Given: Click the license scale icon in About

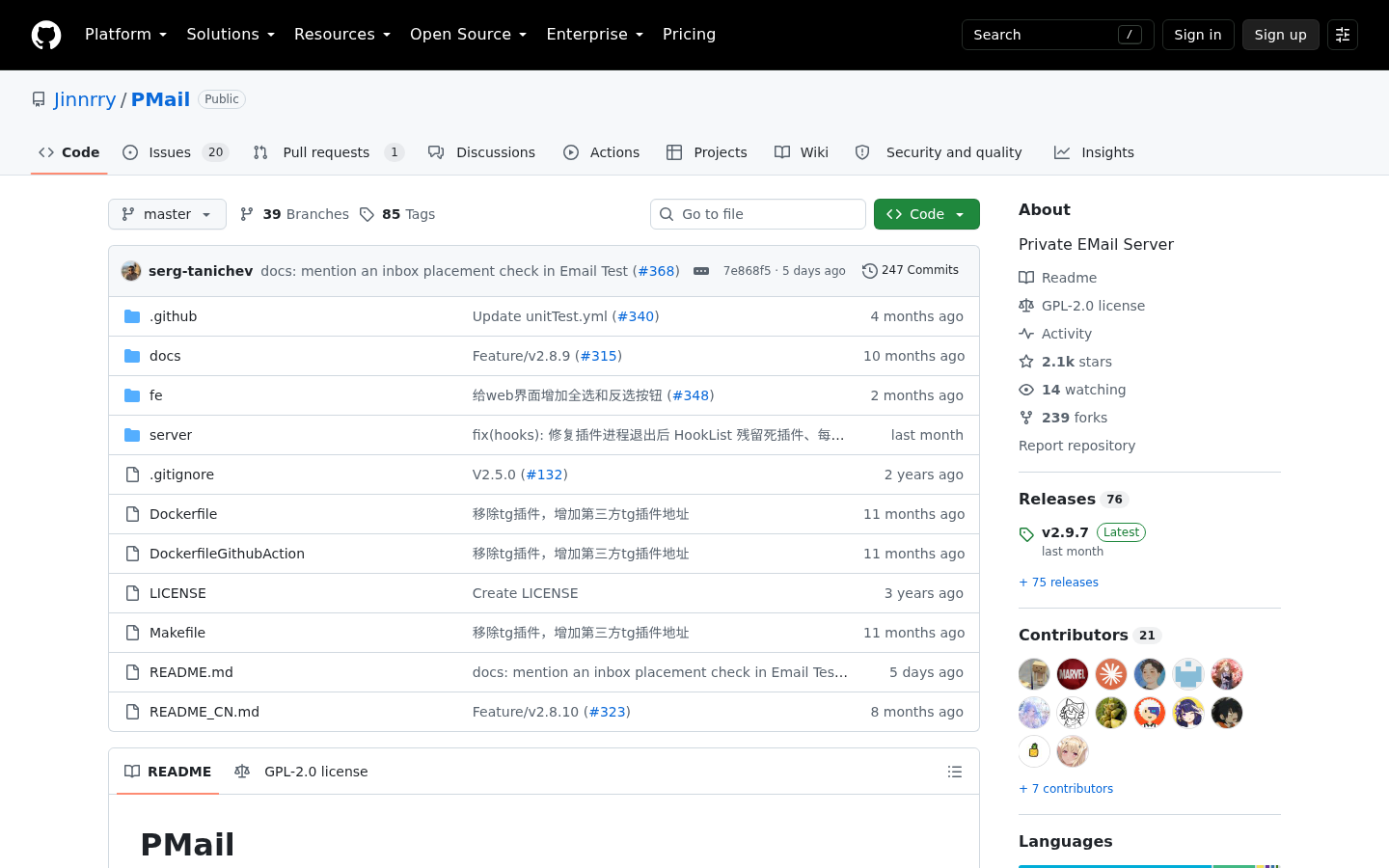Looking at the screenshot, I should click(x=1026, y=306).
